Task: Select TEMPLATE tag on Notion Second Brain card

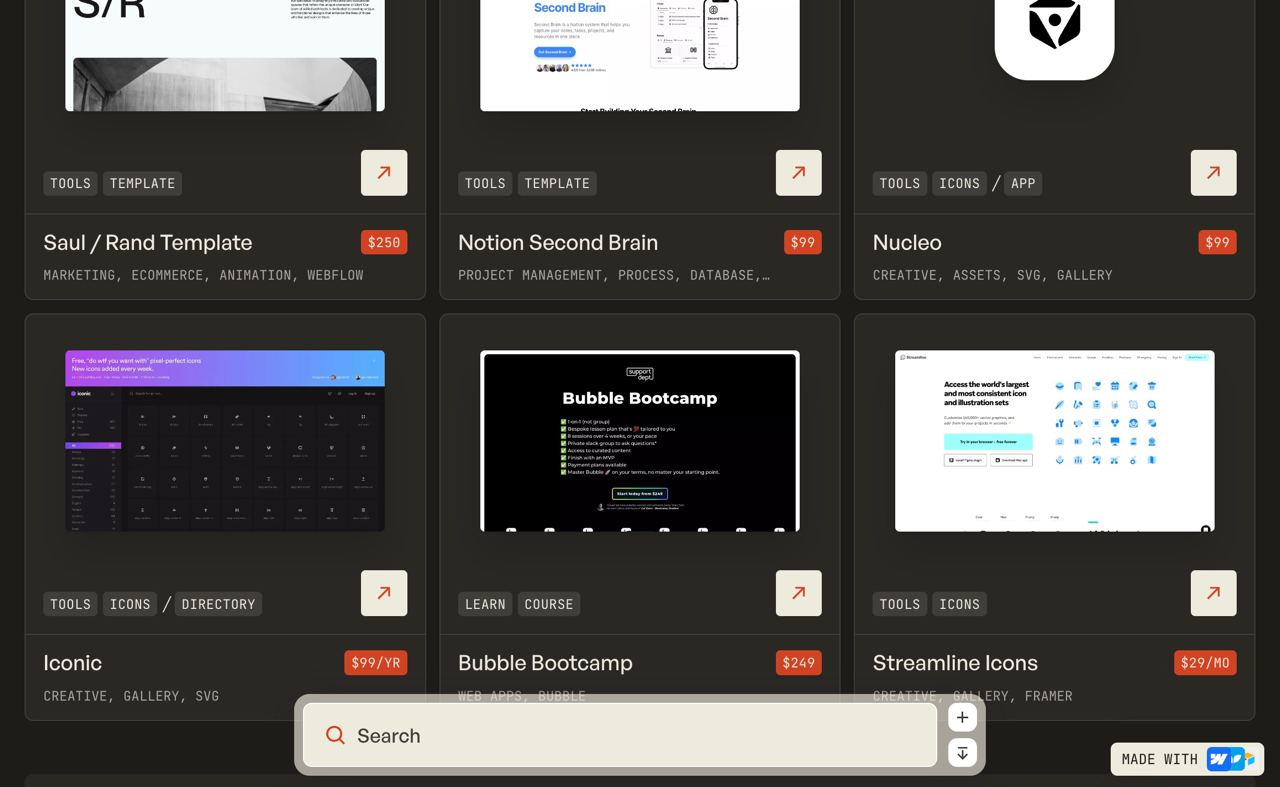Action: pyautogui.click(x=557, y=183)
